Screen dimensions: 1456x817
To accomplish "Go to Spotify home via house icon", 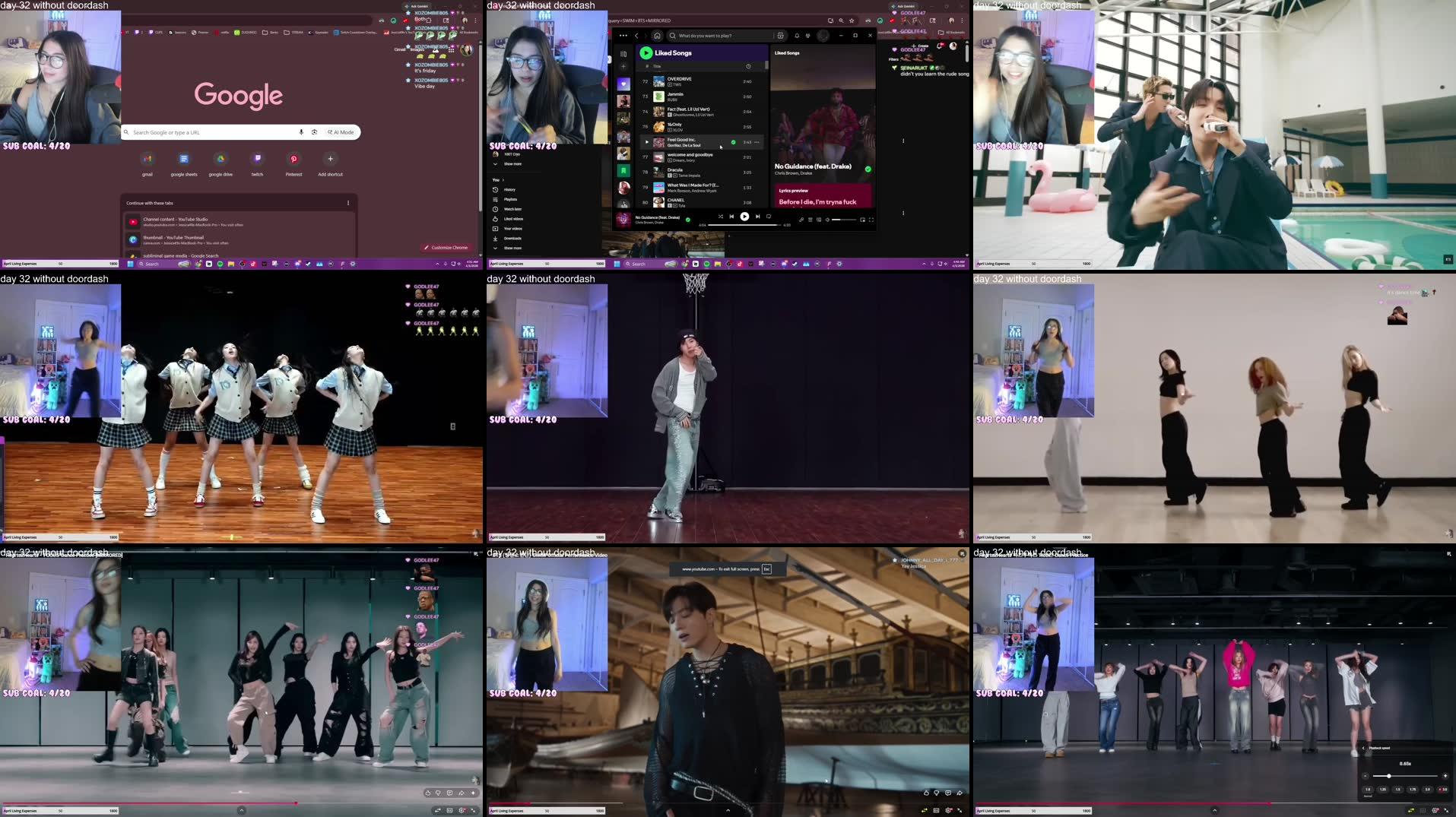I will click(657, 36).
